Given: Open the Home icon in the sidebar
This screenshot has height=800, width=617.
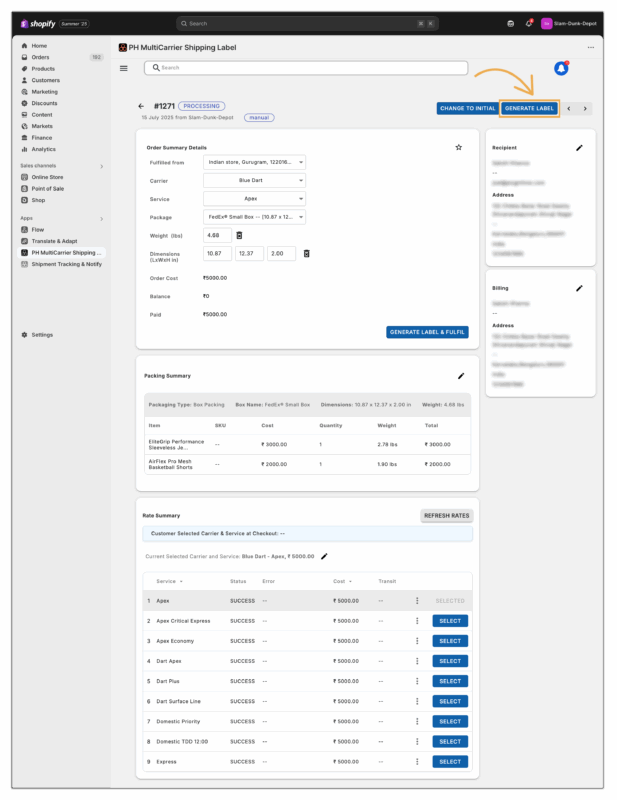Looking at the screenshot, I should (x=24, y=46).
